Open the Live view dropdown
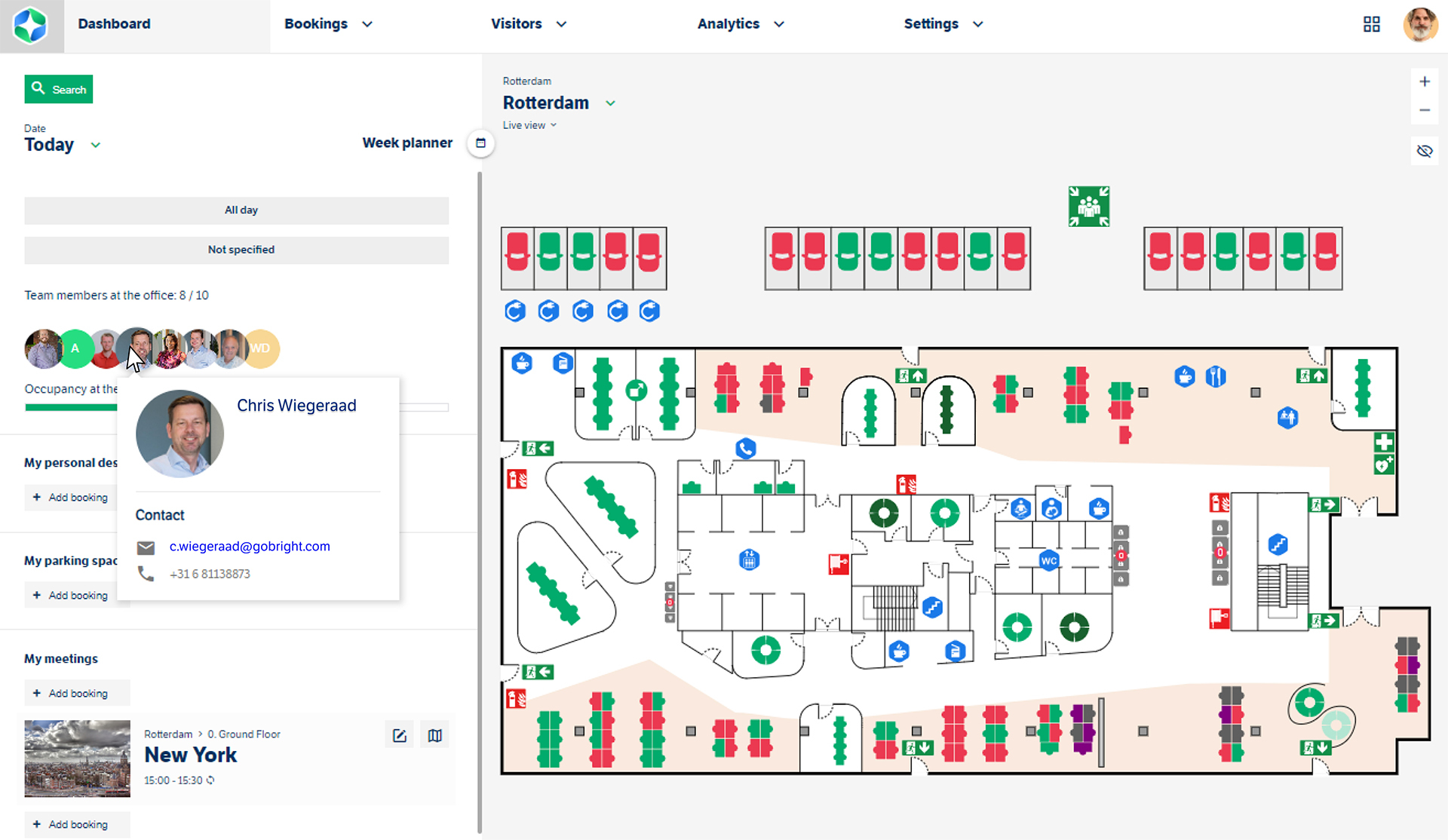This screenshot has height=840, width=1448. (529, 125)
